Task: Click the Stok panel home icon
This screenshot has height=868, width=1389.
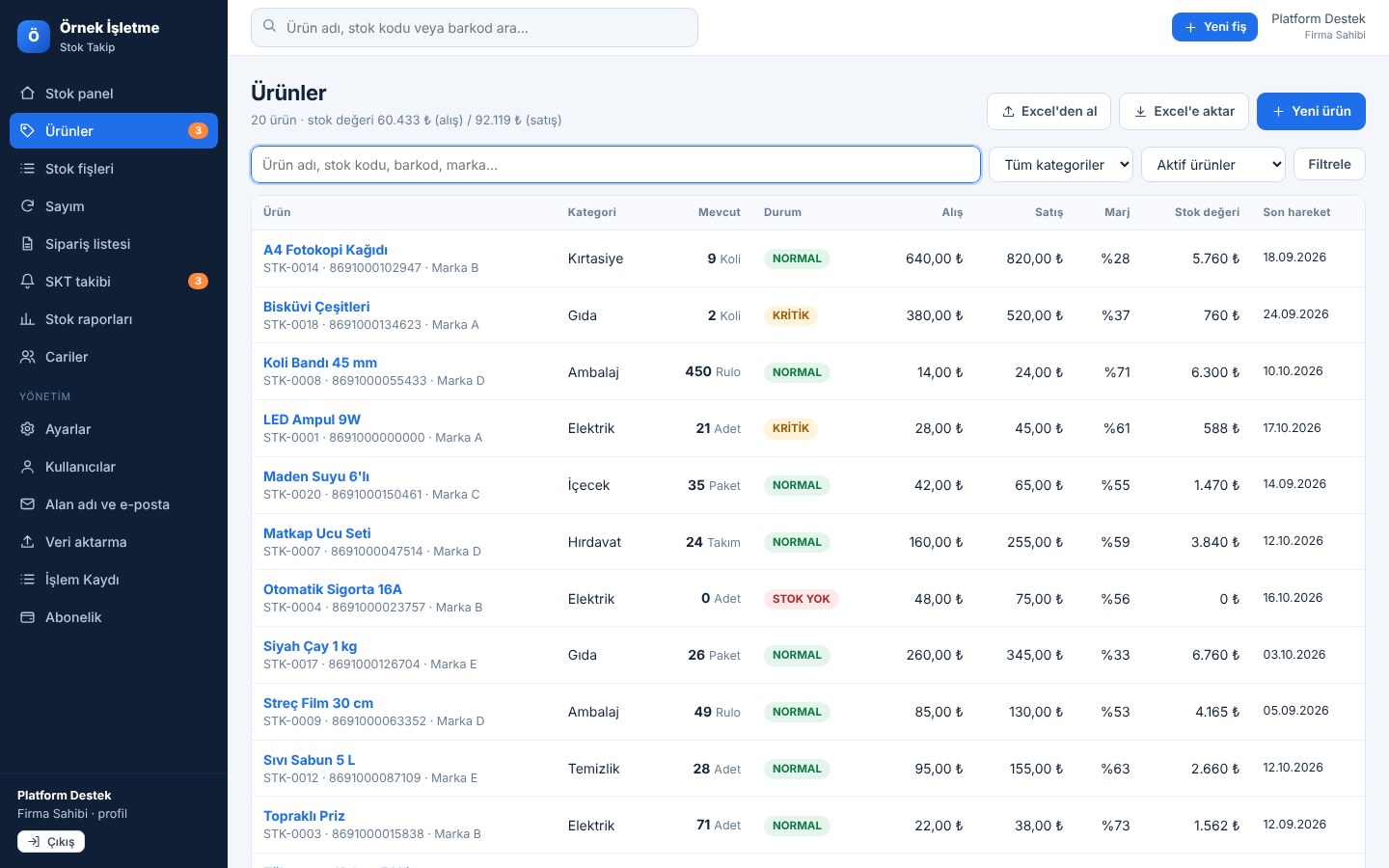Action: (x=27, y=94)
